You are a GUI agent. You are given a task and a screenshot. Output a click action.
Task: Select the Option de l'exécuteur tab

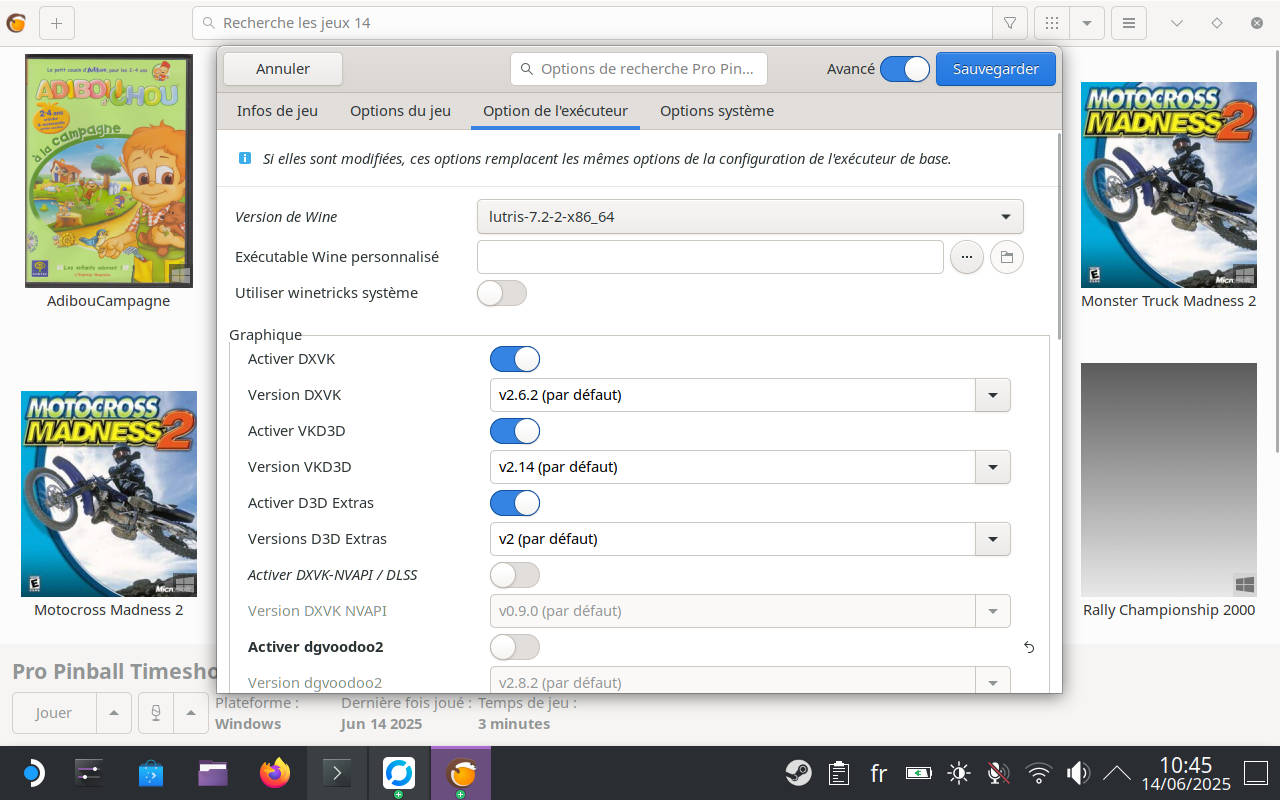click(555, 111)
